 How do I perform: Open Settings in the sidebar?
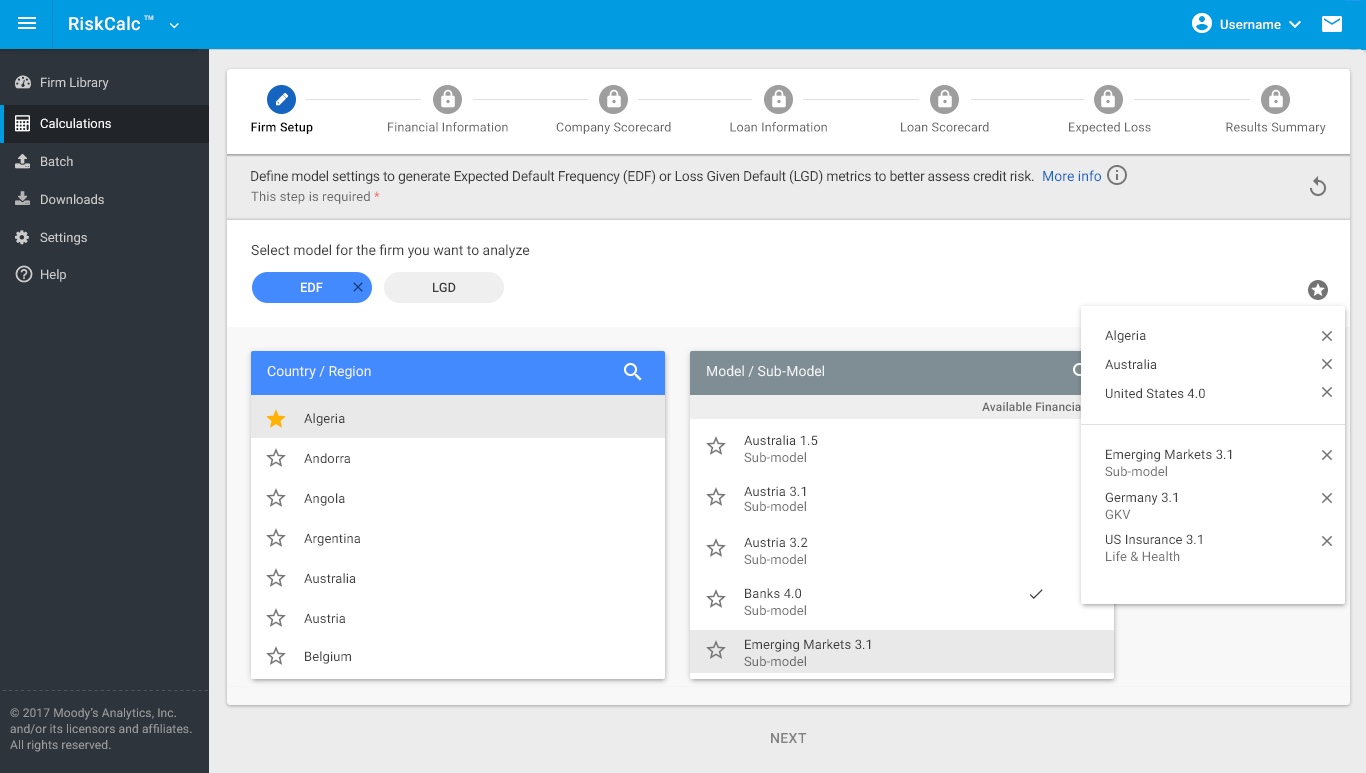[104, 237]
